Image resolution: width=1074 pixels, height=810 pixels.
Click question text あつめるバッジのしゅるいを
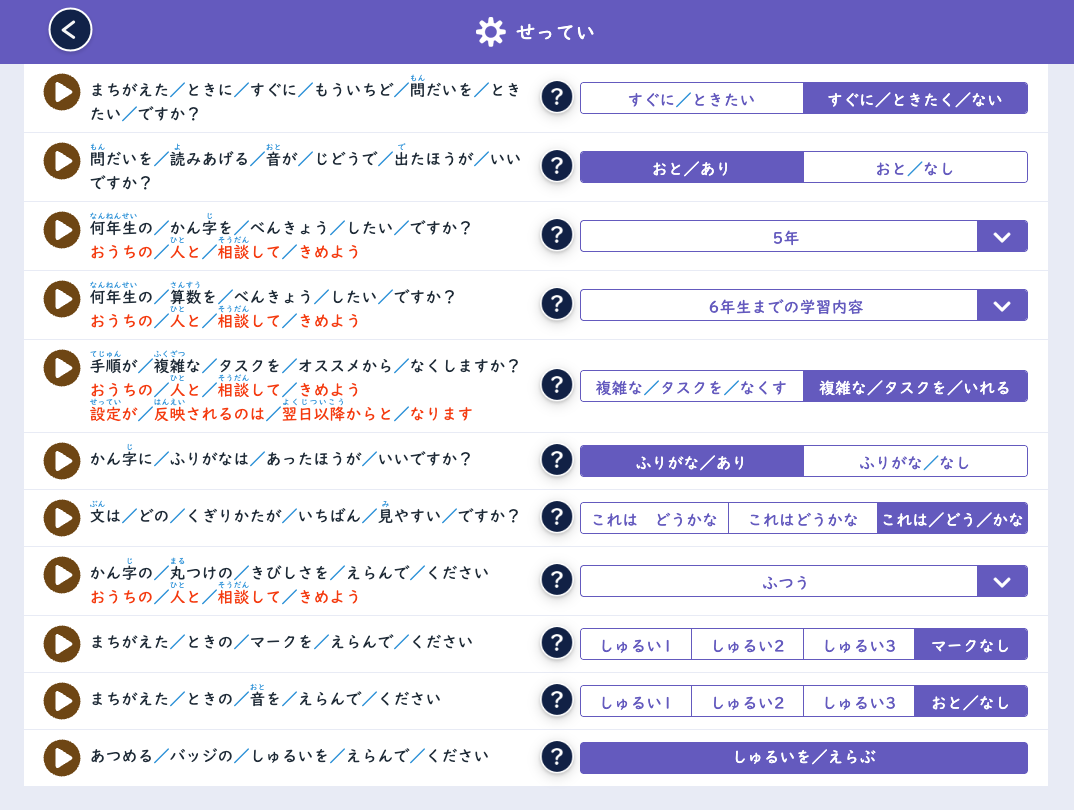[x=290, y=756]
